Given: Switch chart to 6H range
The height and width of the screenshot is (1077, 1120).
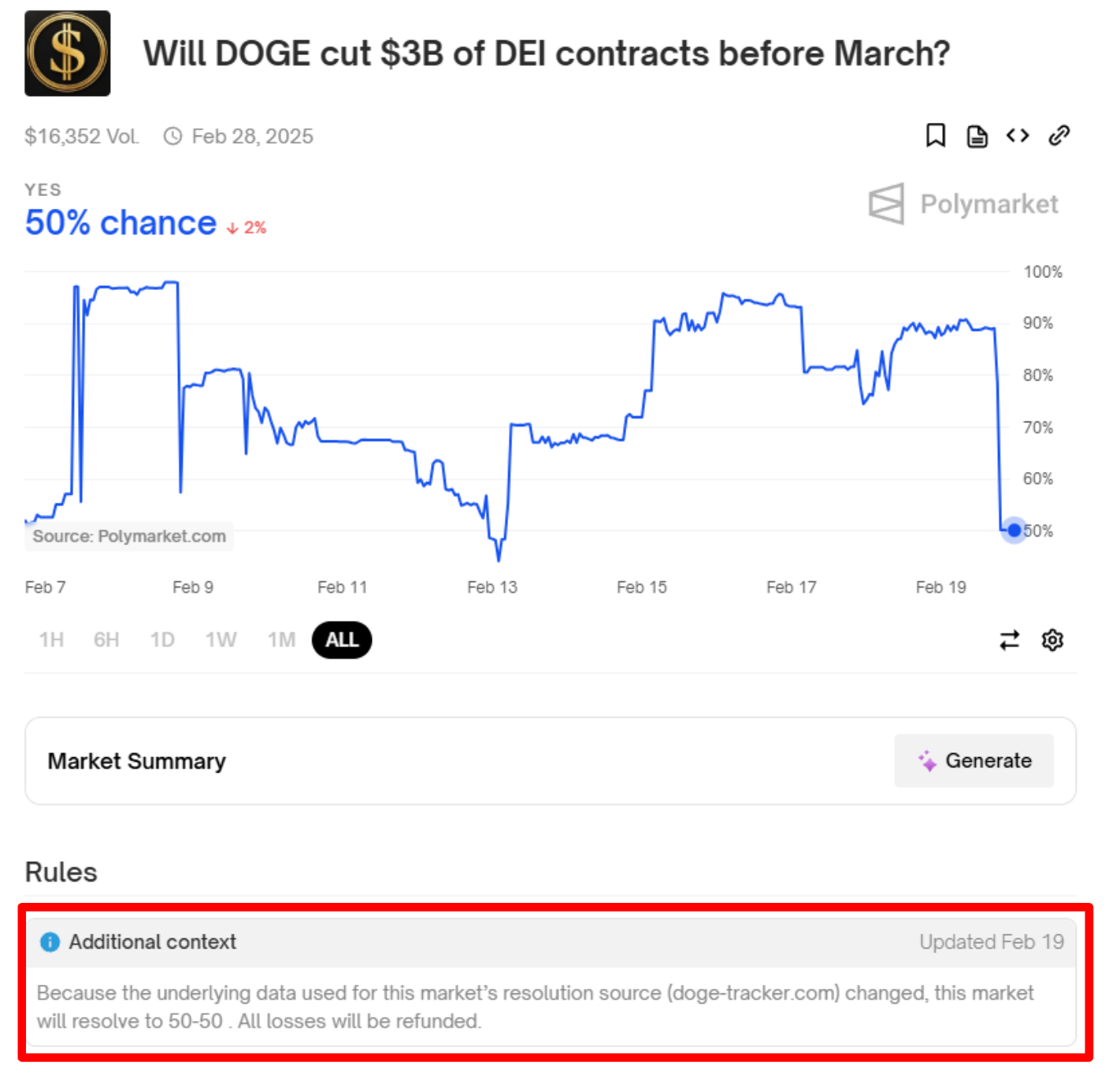Looking at the screenshot, I should point(106,640).
